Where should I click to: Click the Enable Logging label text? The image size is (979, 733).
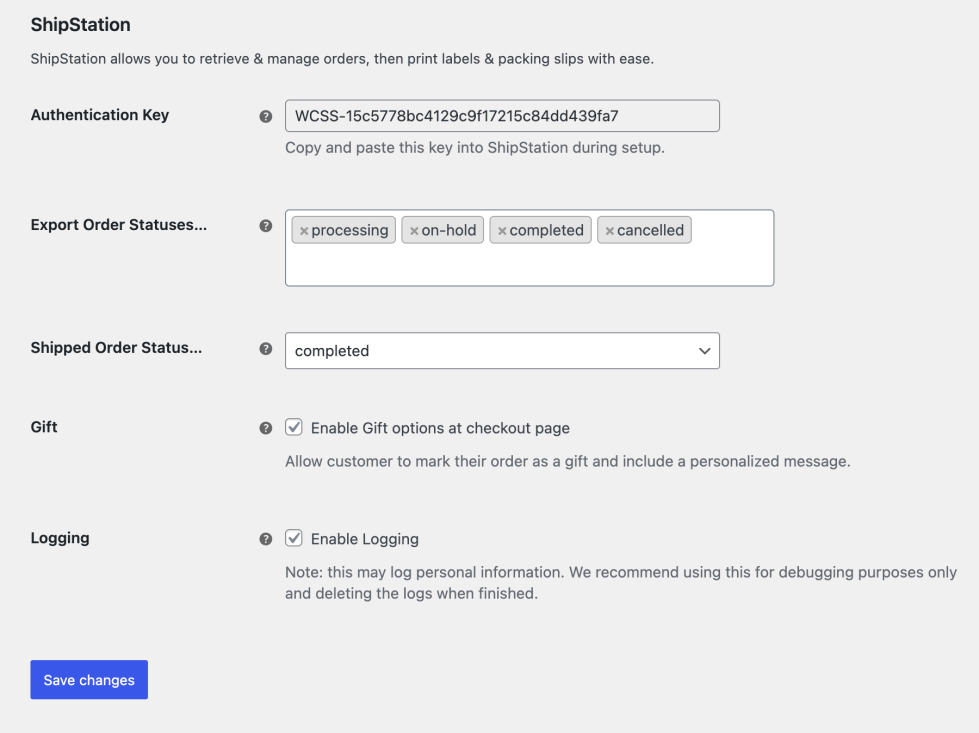click(x=365, y=539)
